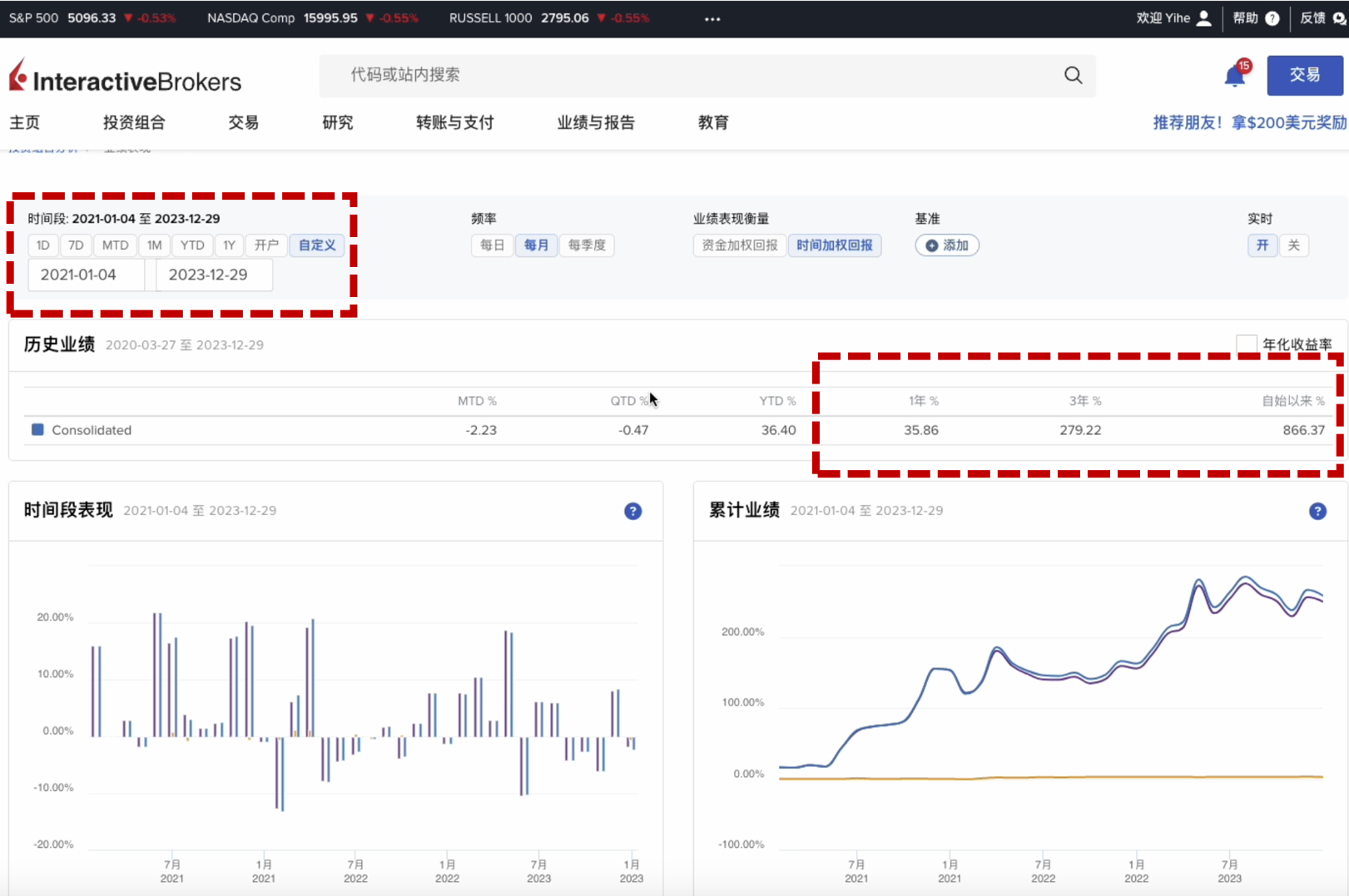Click the help question mark in the top bar
1349x896 pixels.
[1272, 18]
